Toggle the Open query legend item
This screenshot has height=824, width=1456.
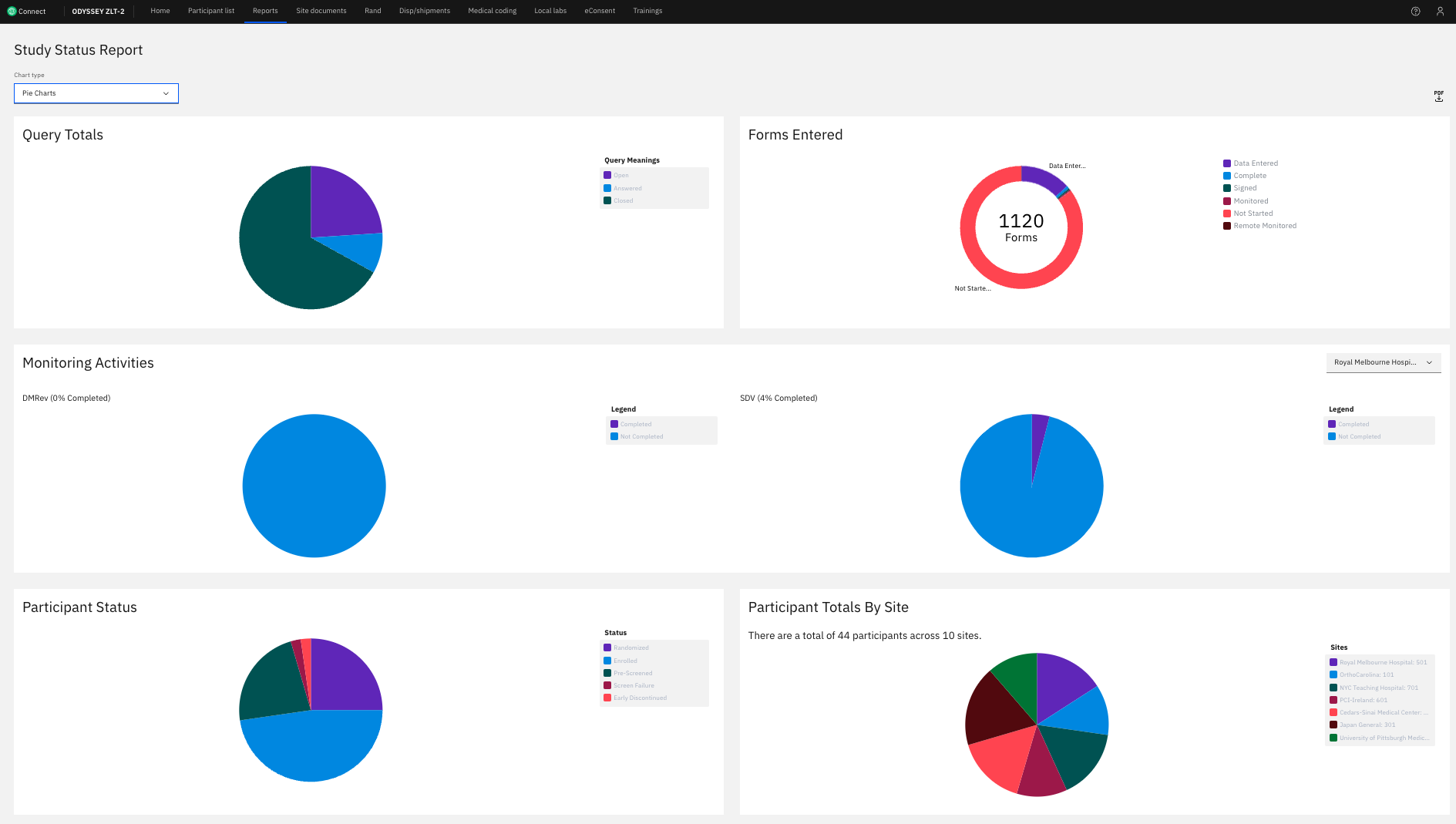pyautogui.click(x=616, y=176)
